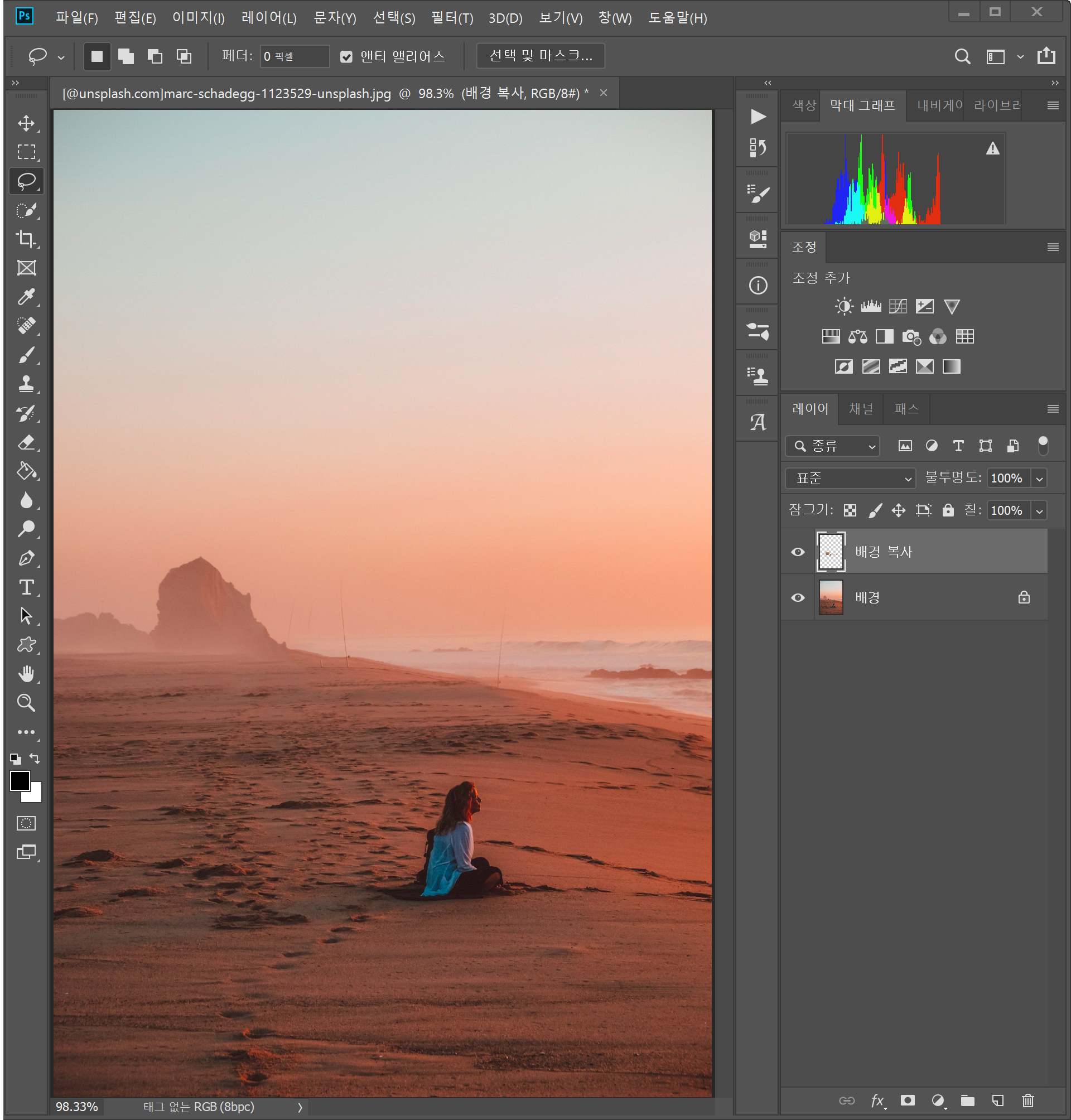
Task: Select the Crop tool
Action: tap(26, 239)
